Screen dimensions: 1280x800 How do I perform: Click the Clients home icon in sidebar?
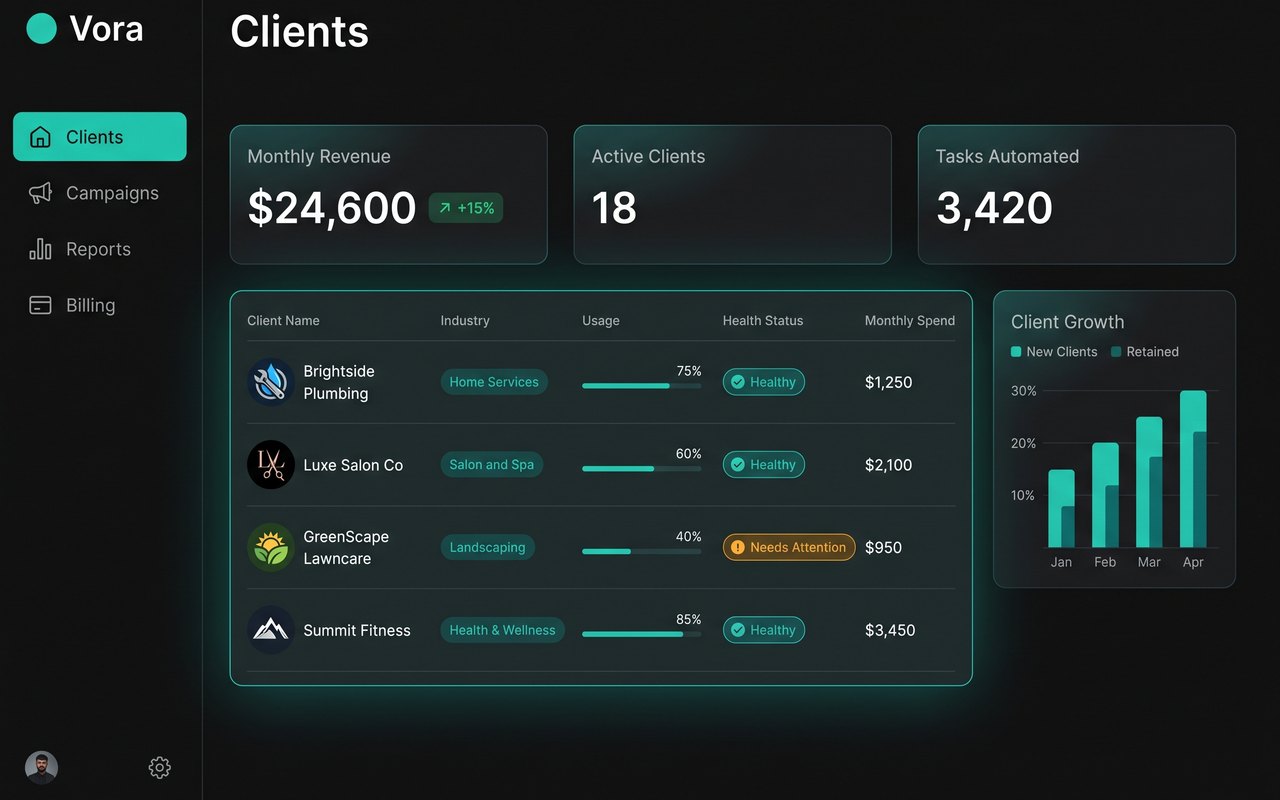click(x=40, y=137)
